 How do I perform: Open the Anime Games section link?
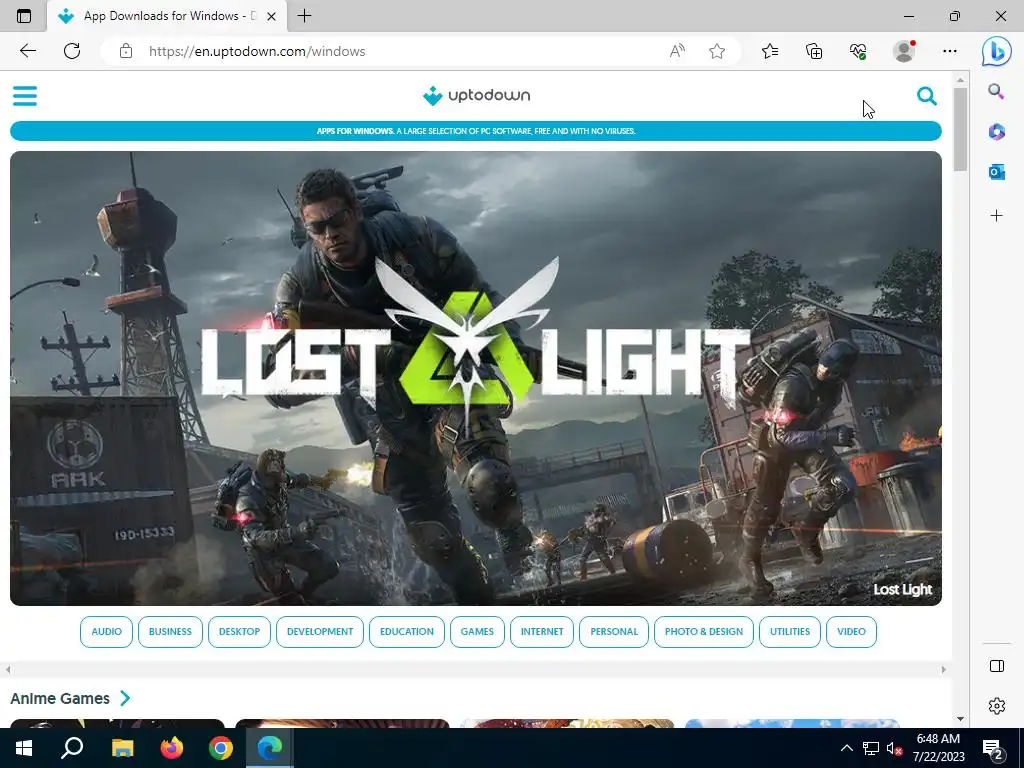[x=60, y=698]
